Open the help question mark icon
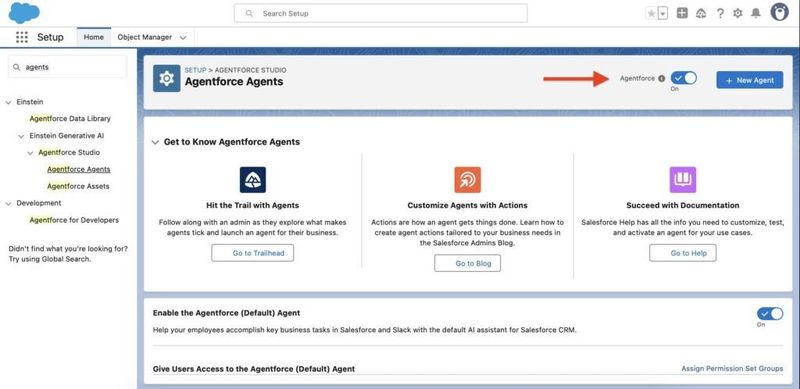The height and width of the screenshot is (389, 800). pyautogui.click(x=720, y=14)
